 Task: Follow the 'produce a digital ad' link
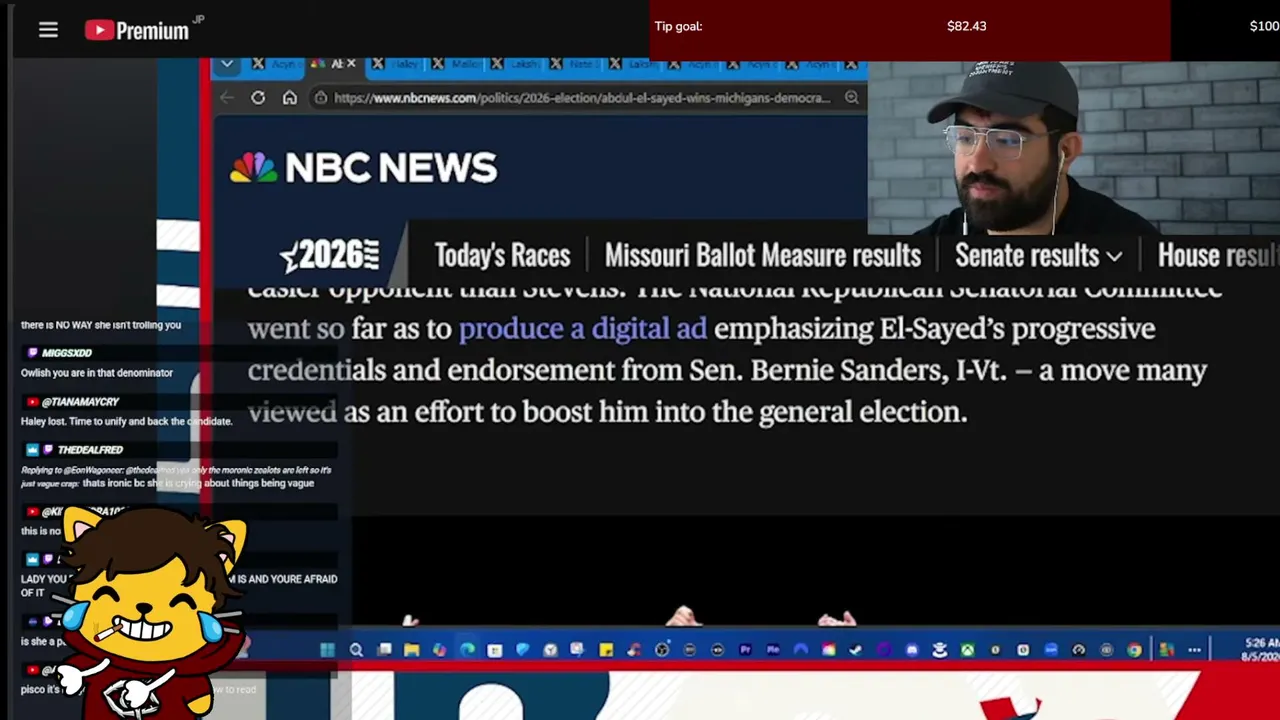[x=582, y=329]
